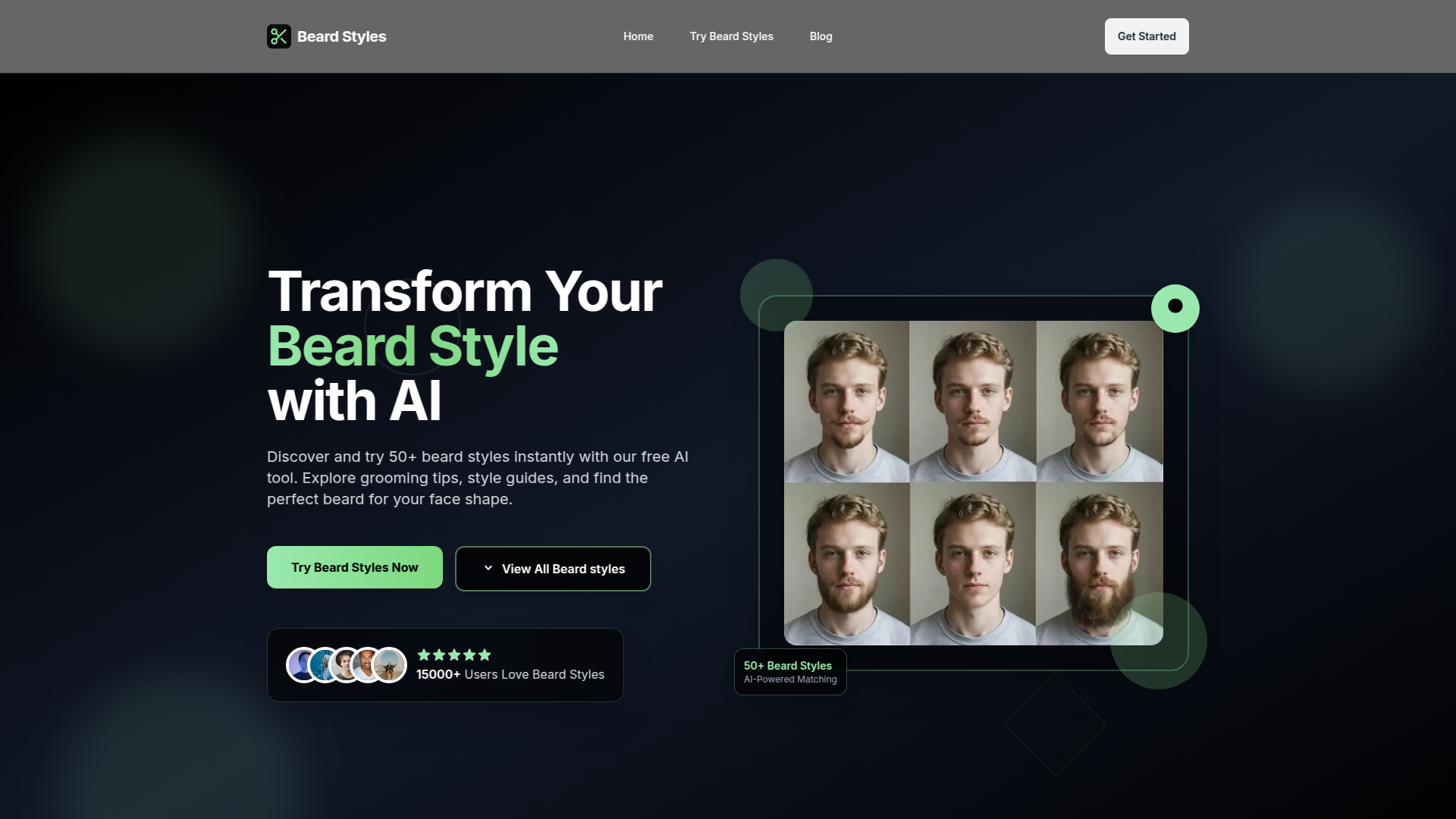Click the mint green circle with dark dot
This screenshot has height=819, width=1456.
(x=1175, y=308)
